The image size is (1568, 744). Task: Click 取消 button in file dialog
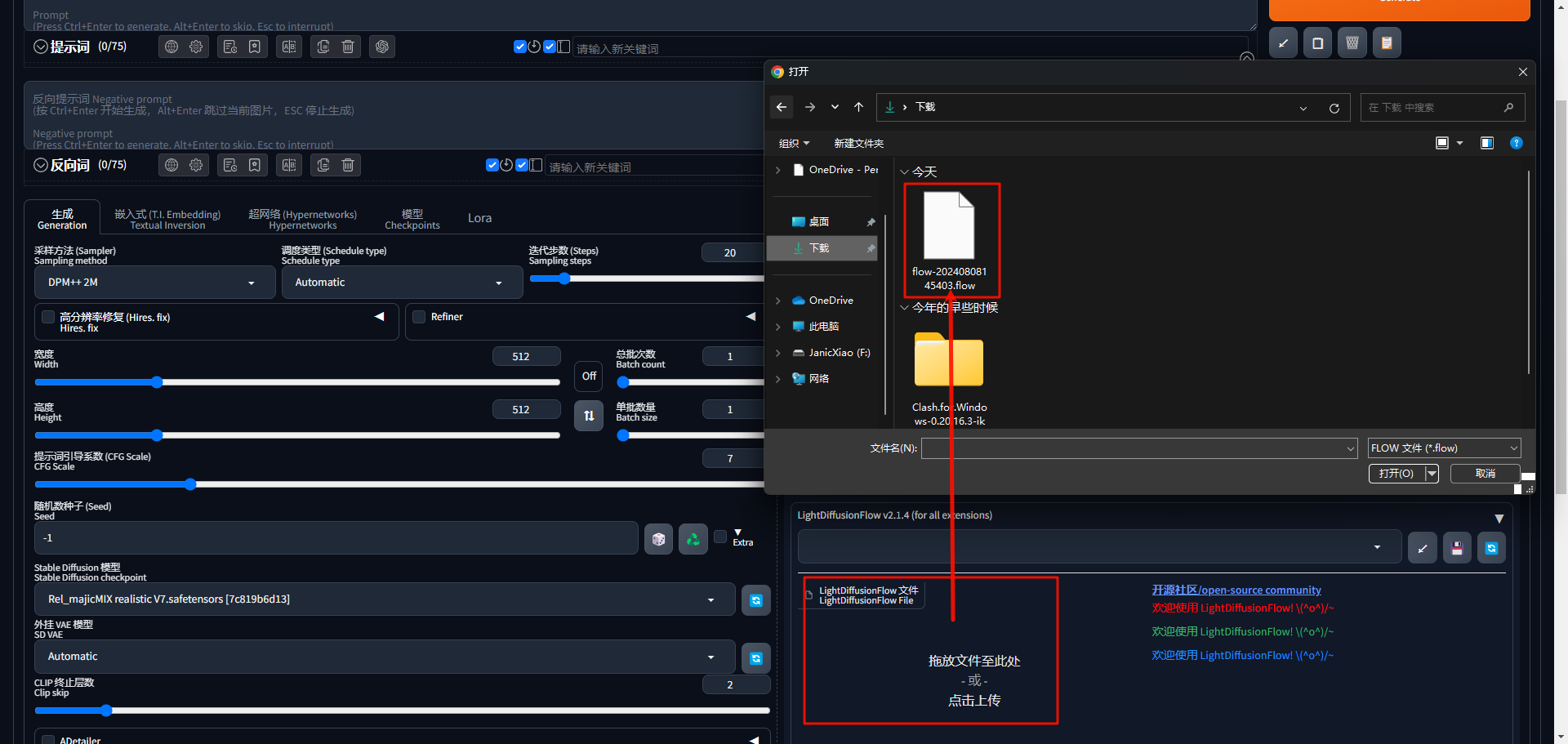1485,474
